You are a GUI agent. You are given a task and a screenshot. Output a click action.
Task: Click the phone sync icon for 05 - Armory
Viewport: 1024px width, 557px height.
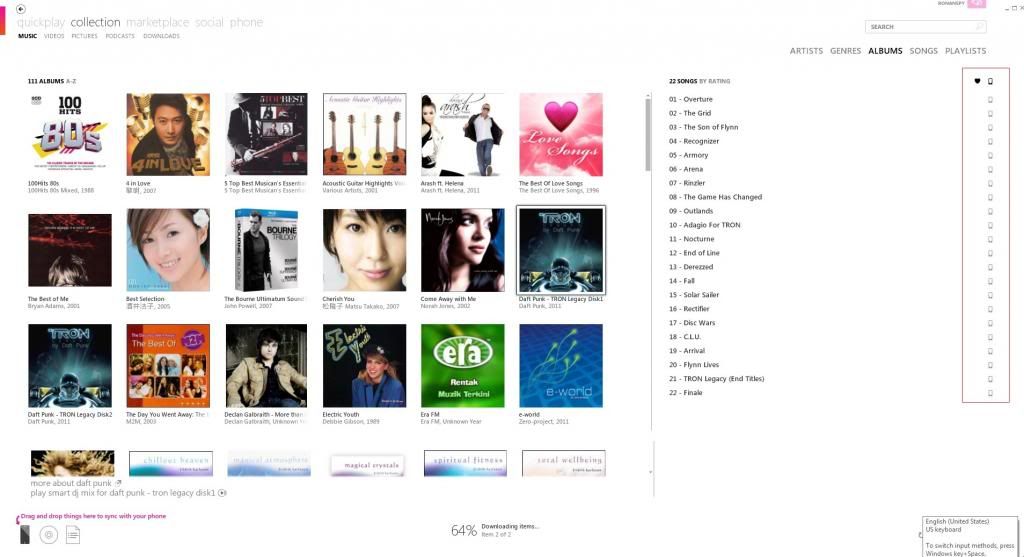point(990,155)
